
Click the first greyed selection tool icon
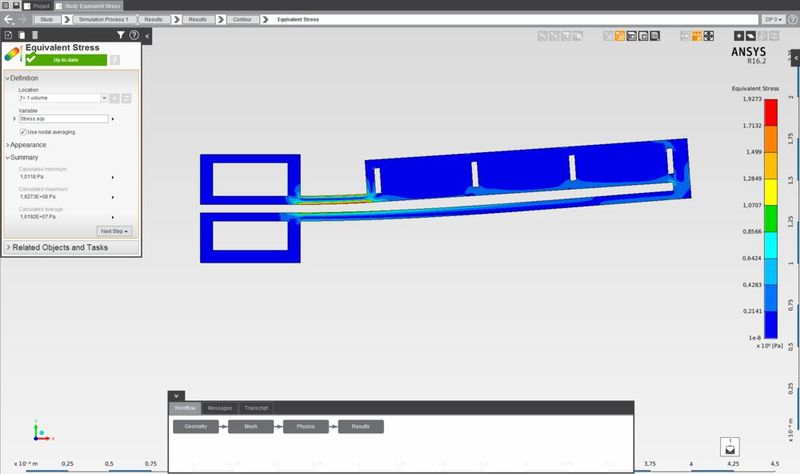point(542,36)
